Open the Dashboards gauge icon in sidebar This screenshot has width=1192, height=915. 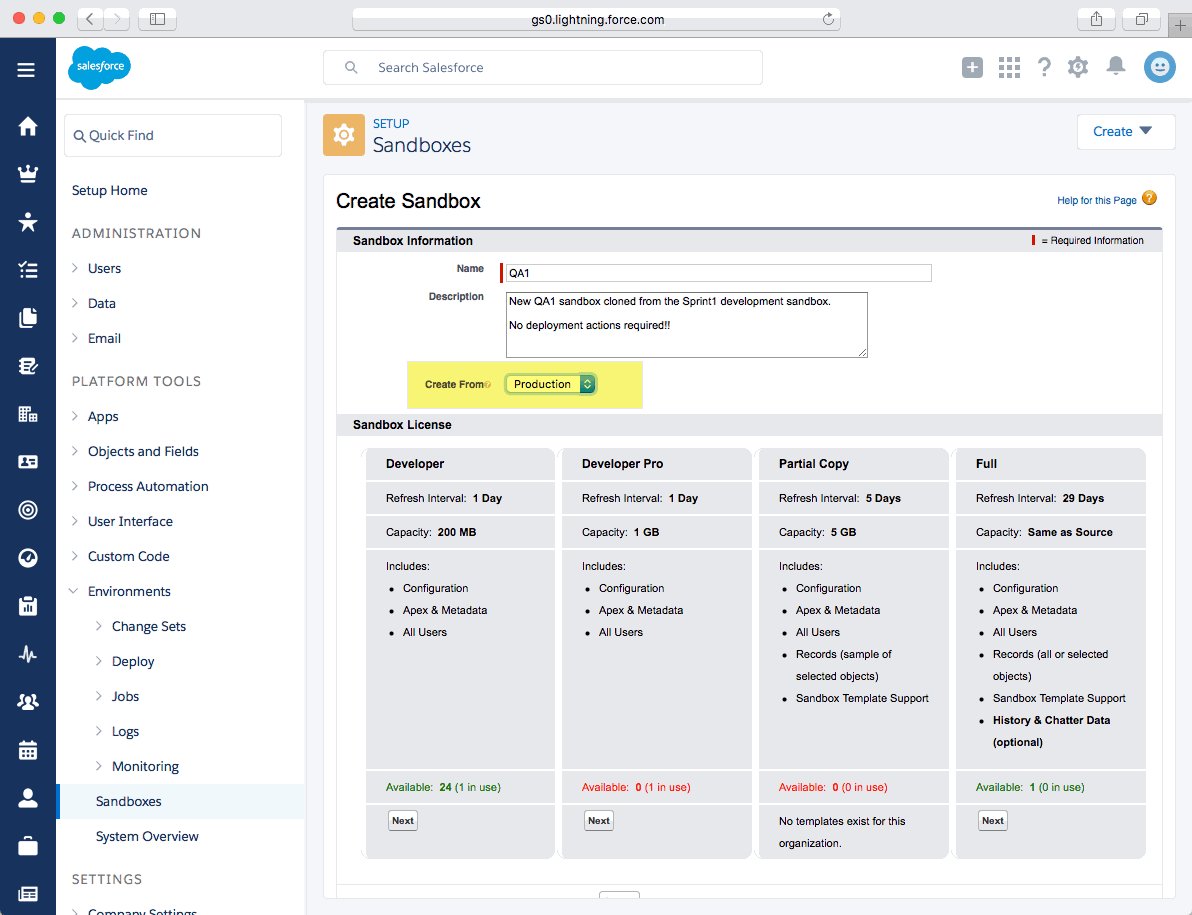pos(27,558)
